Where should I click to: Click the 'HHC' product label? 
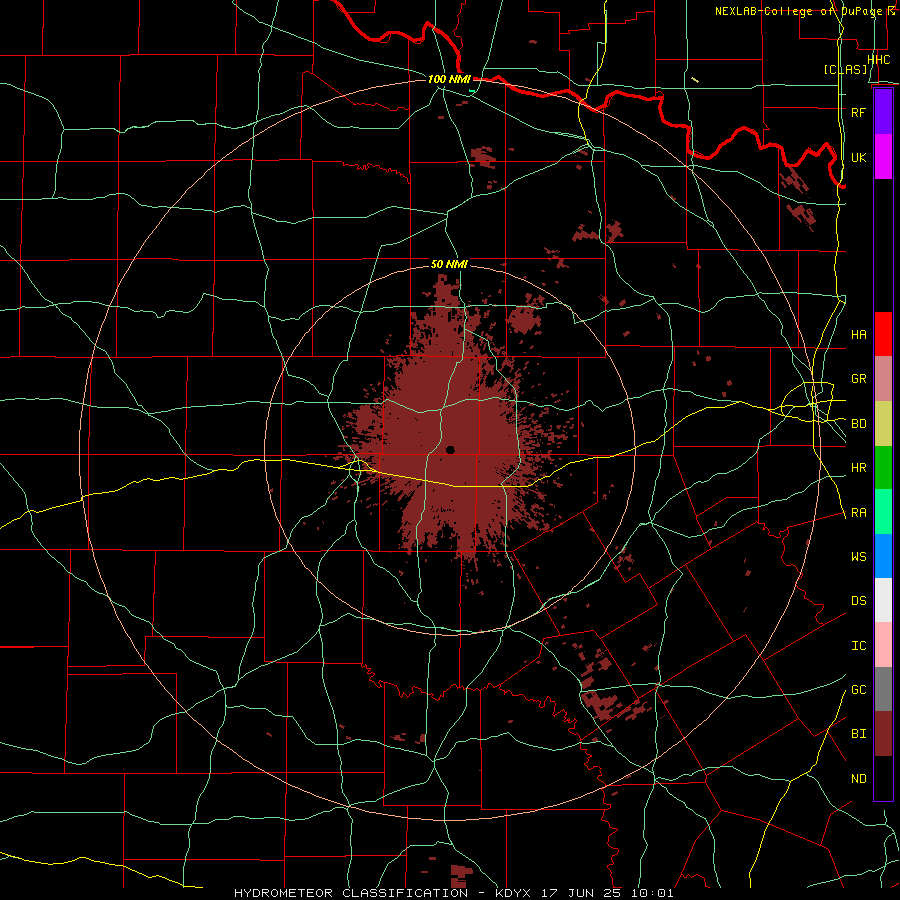(x=878, y=60)
